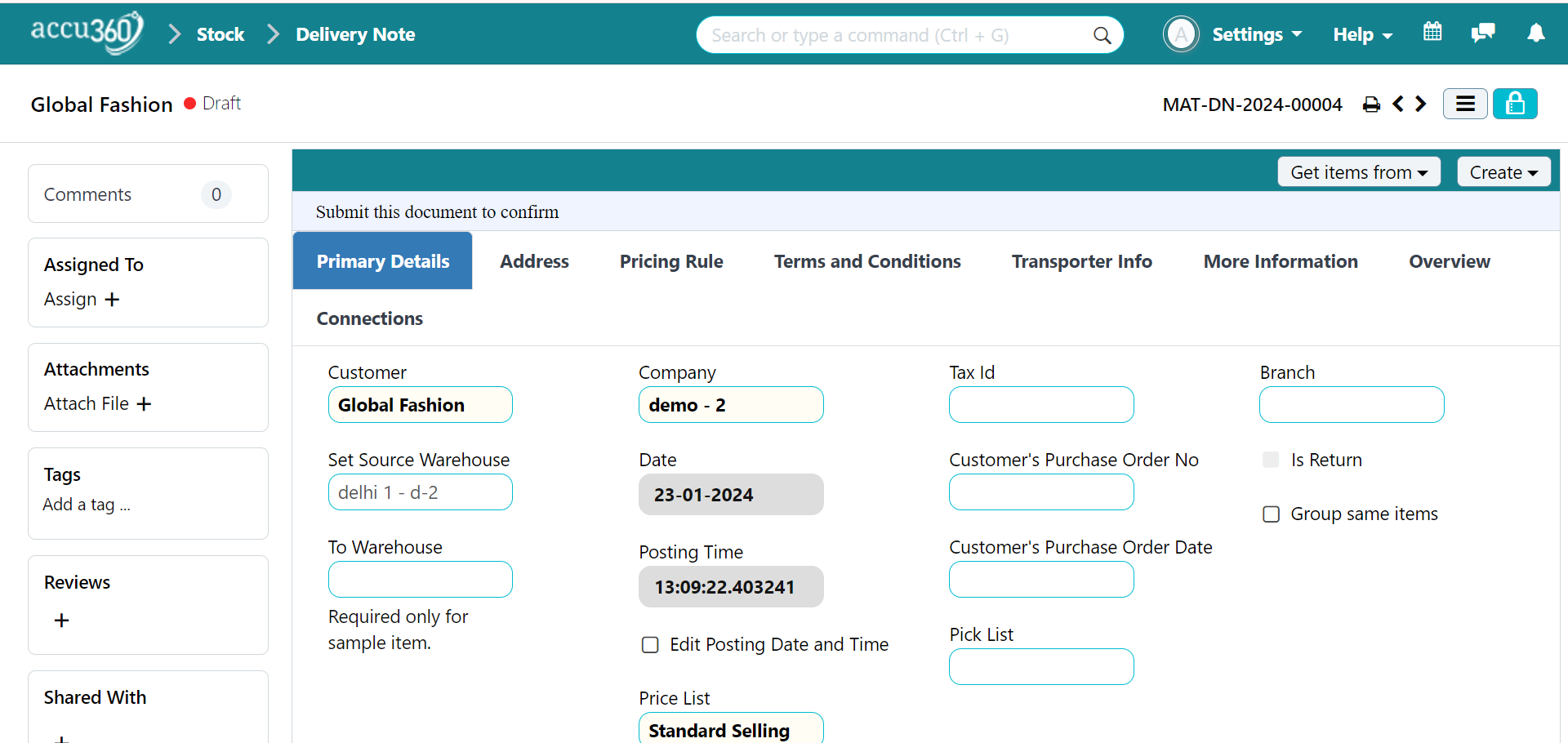This screenshot has width=1568, height=743.
Task: Go to next document arrow
Action: [1421, 104]
